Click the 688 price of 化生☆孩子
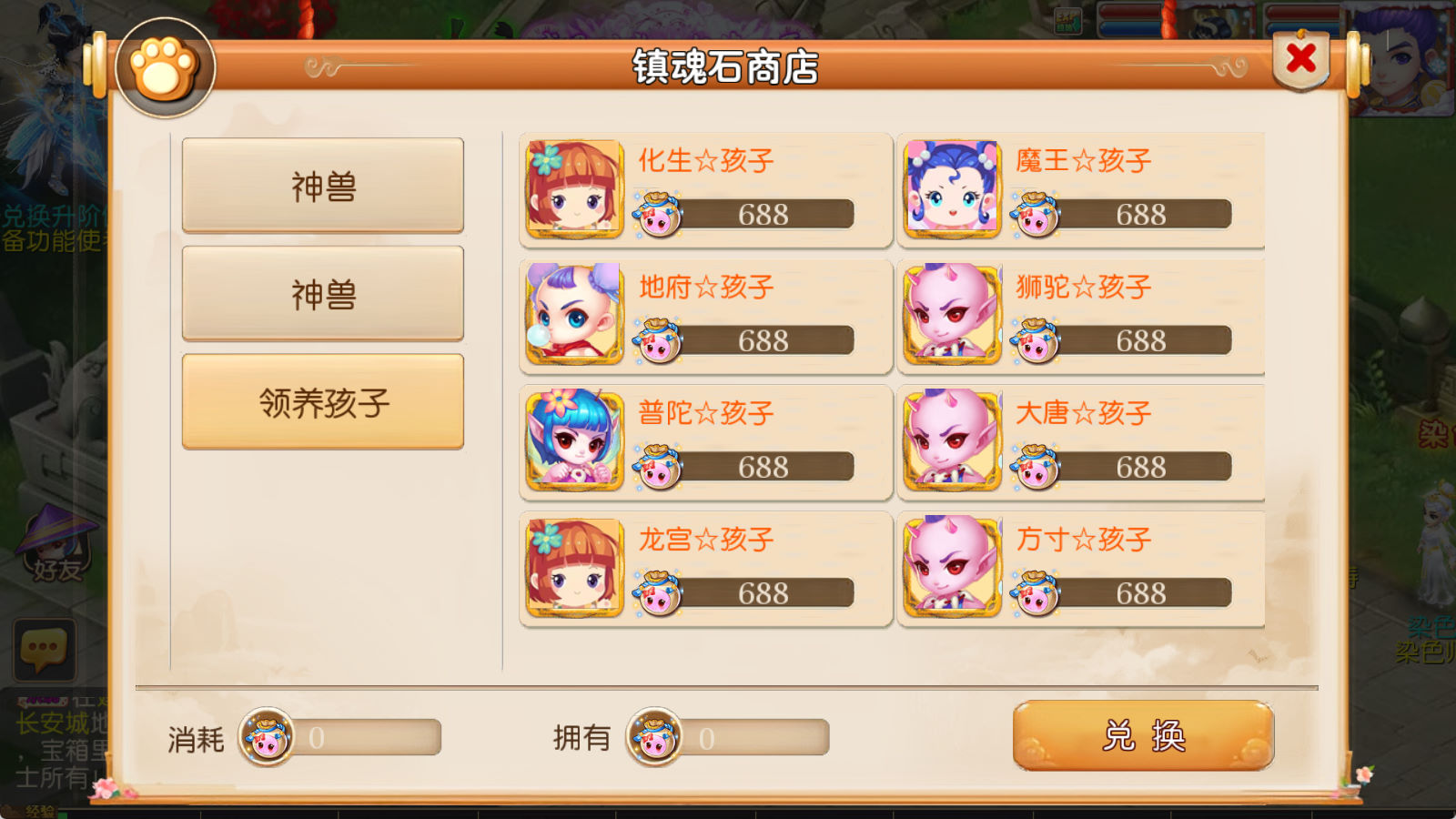Image resolution: width=1456 pixels, height=819 pixels. [x=763, y=215]
